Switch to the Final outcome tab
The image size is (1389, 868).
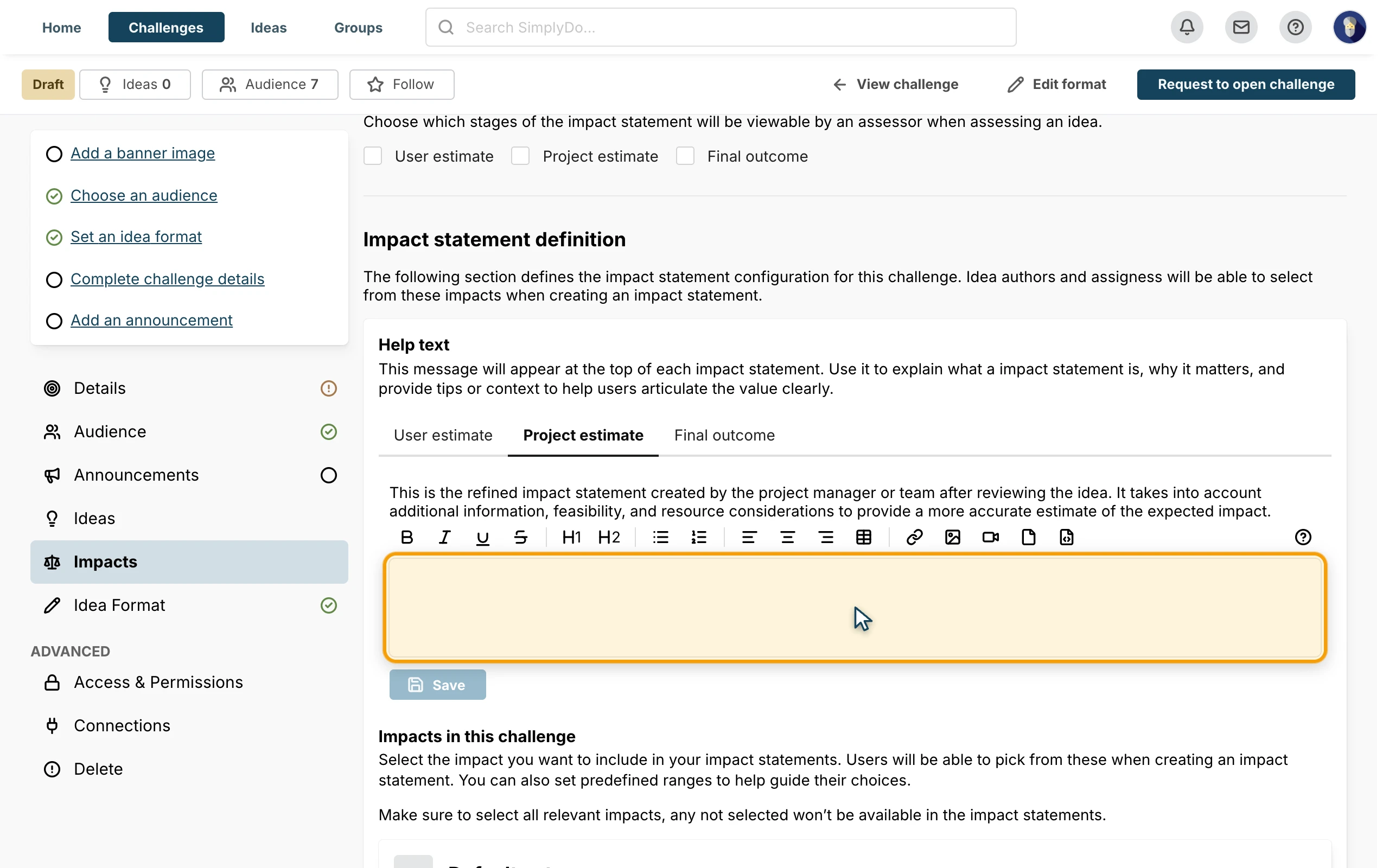click(724, 435)
